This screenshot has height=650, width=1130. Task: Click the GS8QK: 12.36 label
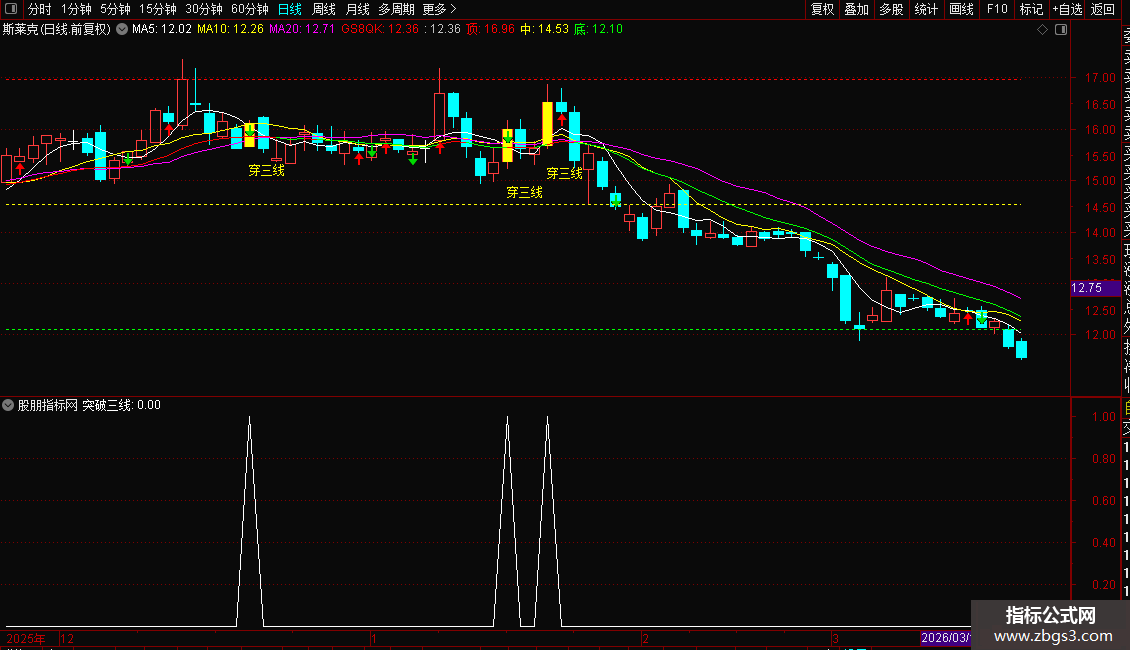tap(380, 30)
